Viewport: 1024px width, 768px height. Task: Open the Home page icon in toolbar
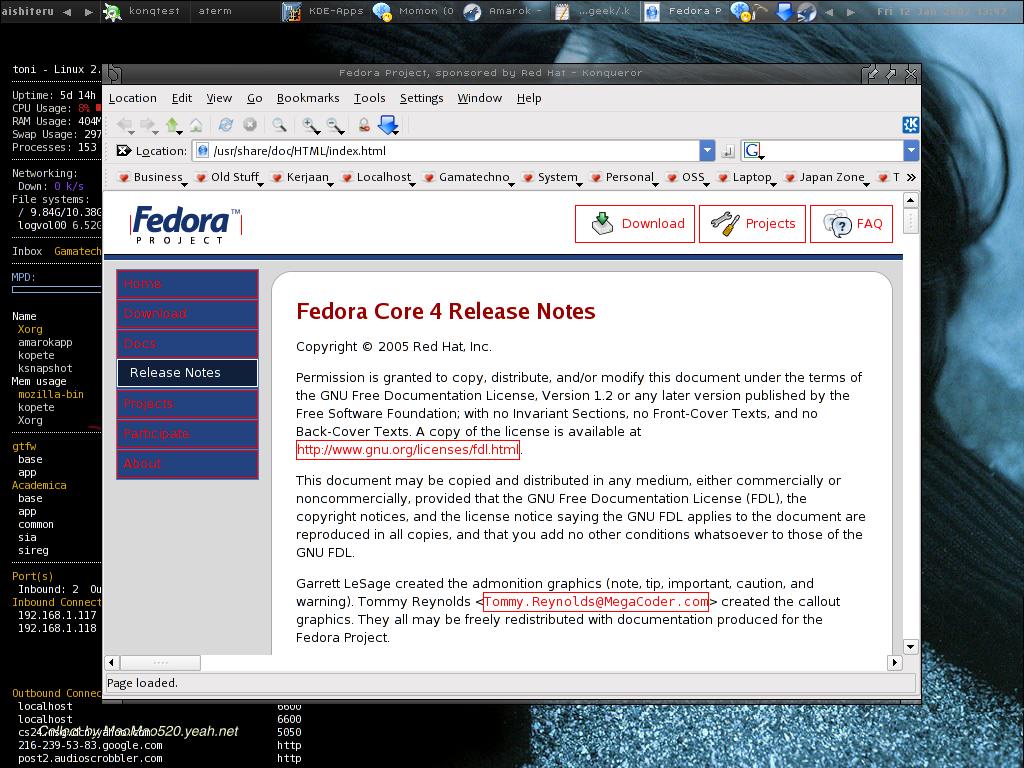tap(196, 125)
